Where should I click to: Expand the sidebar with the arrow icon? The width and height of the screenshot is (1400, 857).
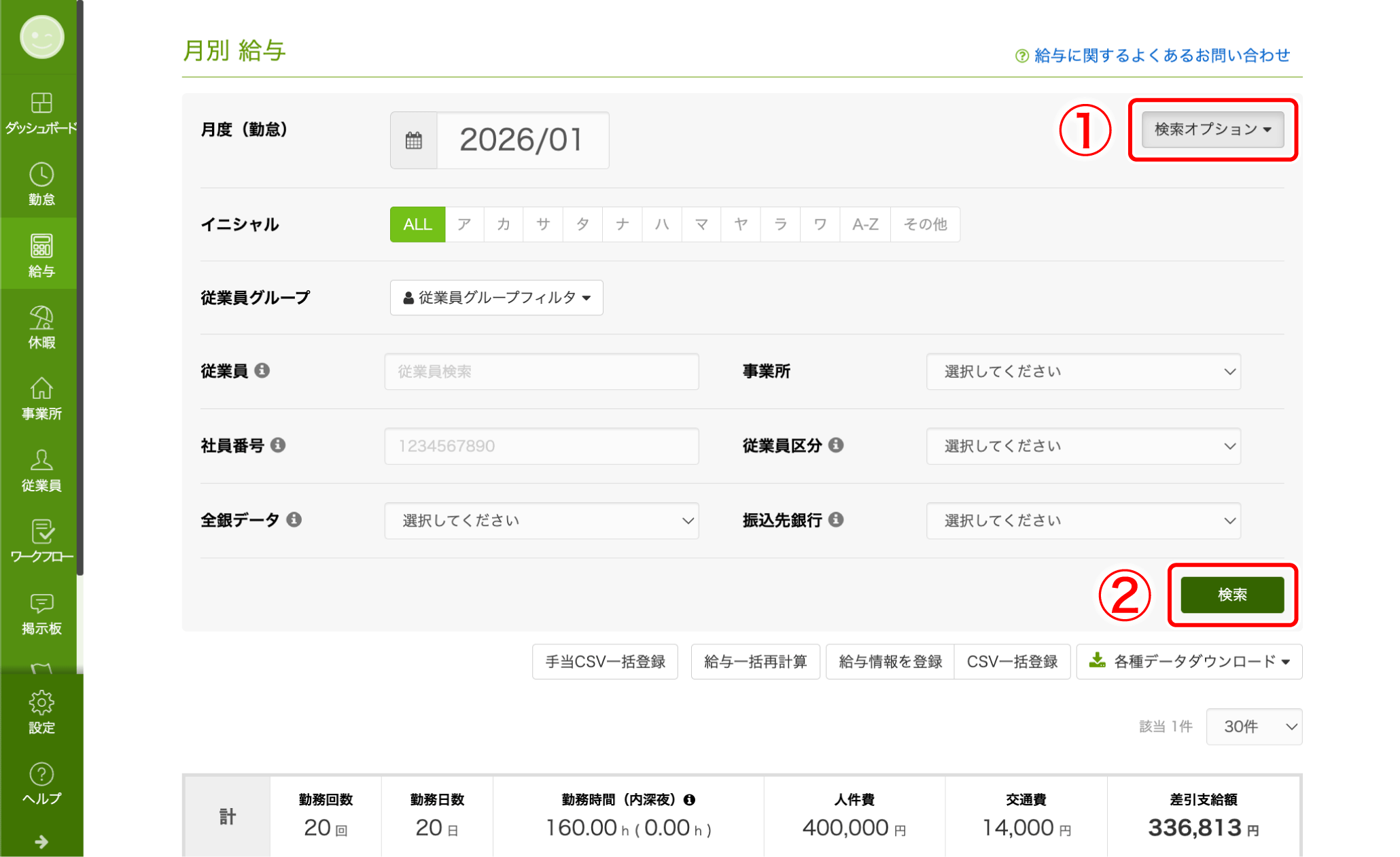click(41, 842)
